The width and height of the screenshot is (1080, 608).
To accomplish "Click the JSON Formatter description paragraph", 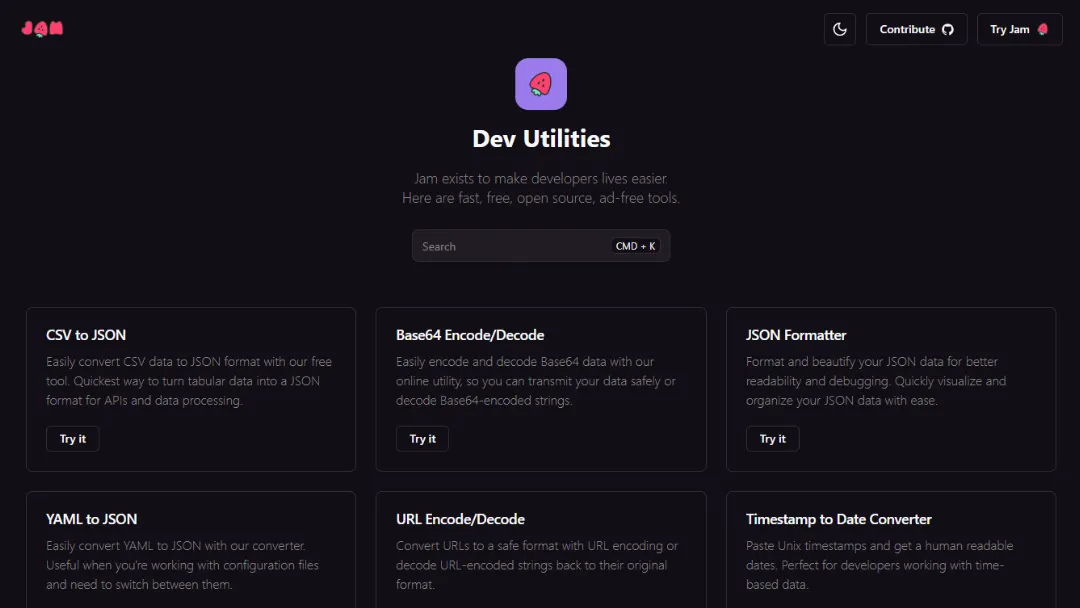I will point(876,381).
